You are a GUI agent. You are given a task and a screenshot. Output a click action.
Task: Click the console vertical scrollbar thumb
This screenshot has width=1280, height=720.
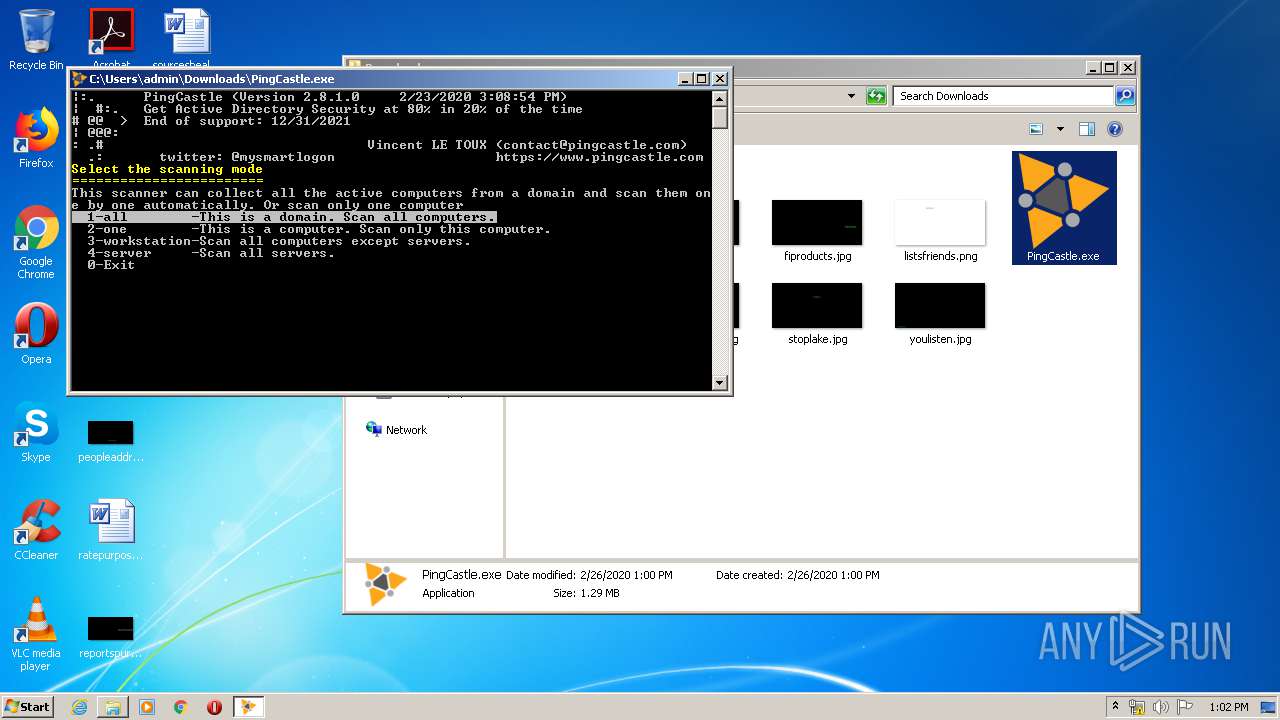[x=719, y=116]
